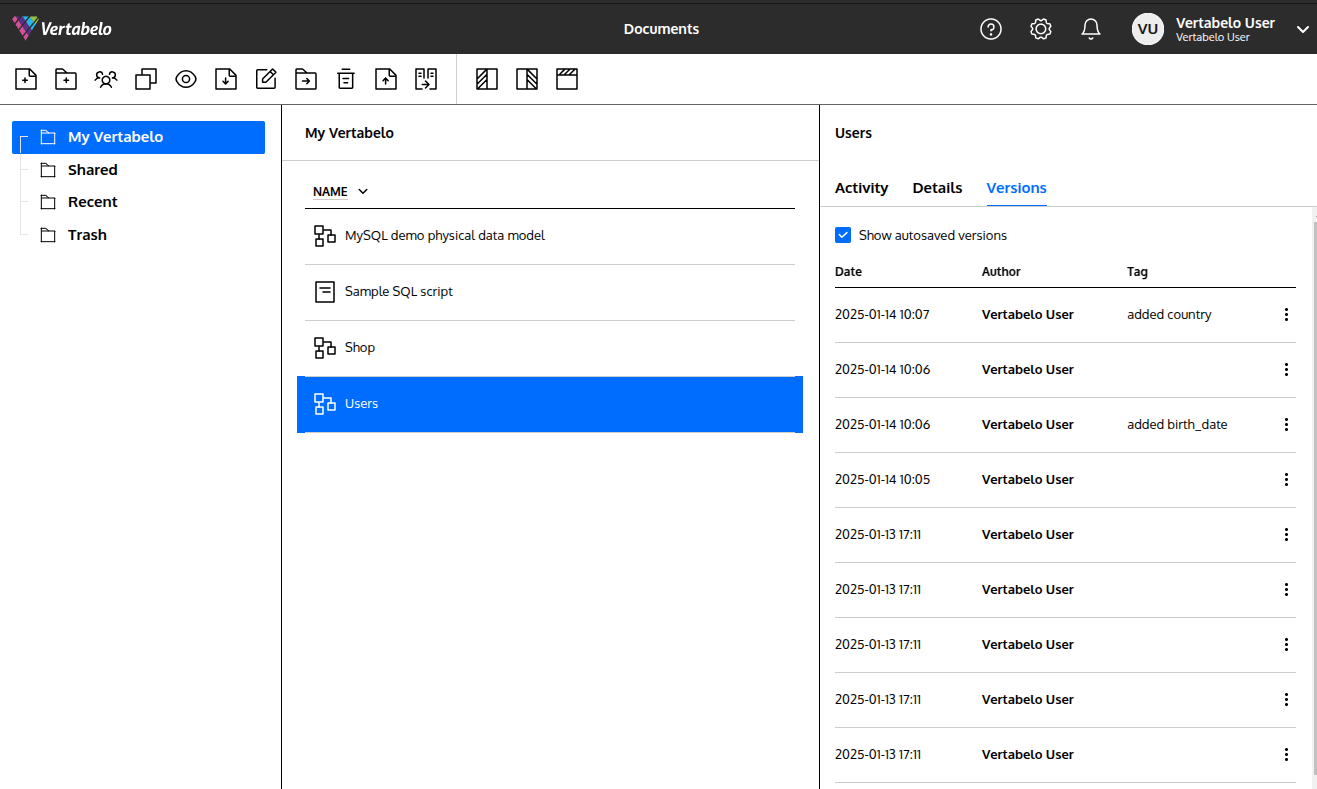Expand the Vertabelo User account dropdown
Screen dimensions: 1317x789
[x=1302, y=29]
